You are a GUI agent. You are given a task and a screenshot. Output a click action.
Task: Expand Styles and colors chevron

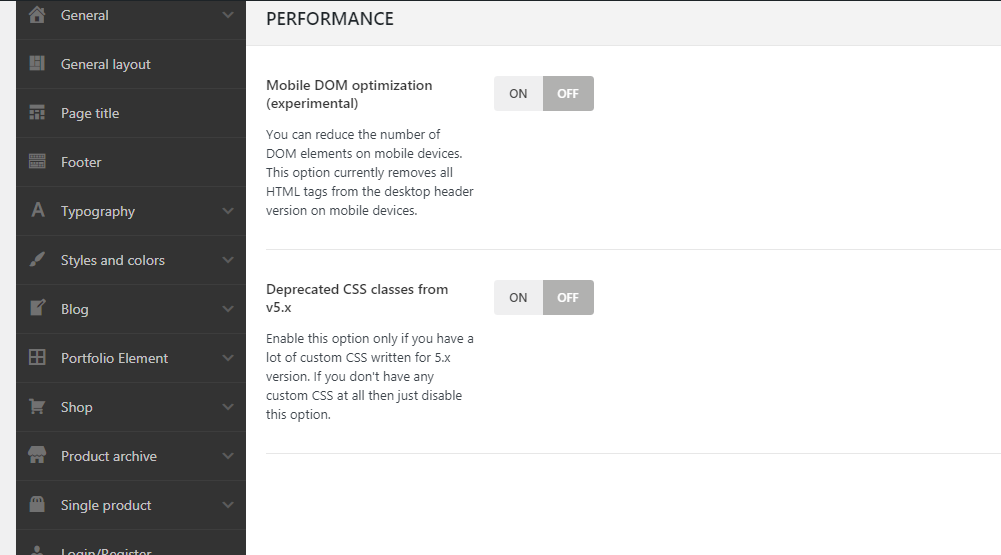[228, 260]
